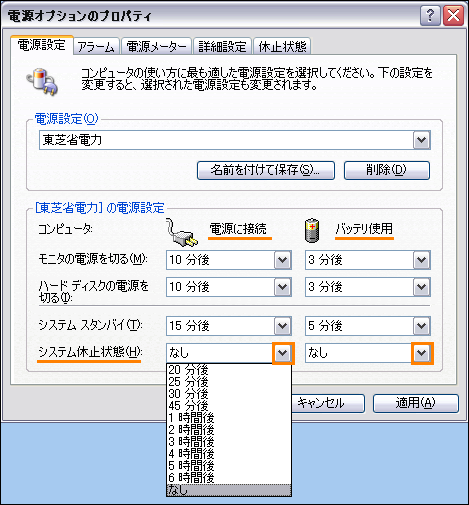Choose 45 分後 from the list
The image size is (469, 505).
point(229,406)
